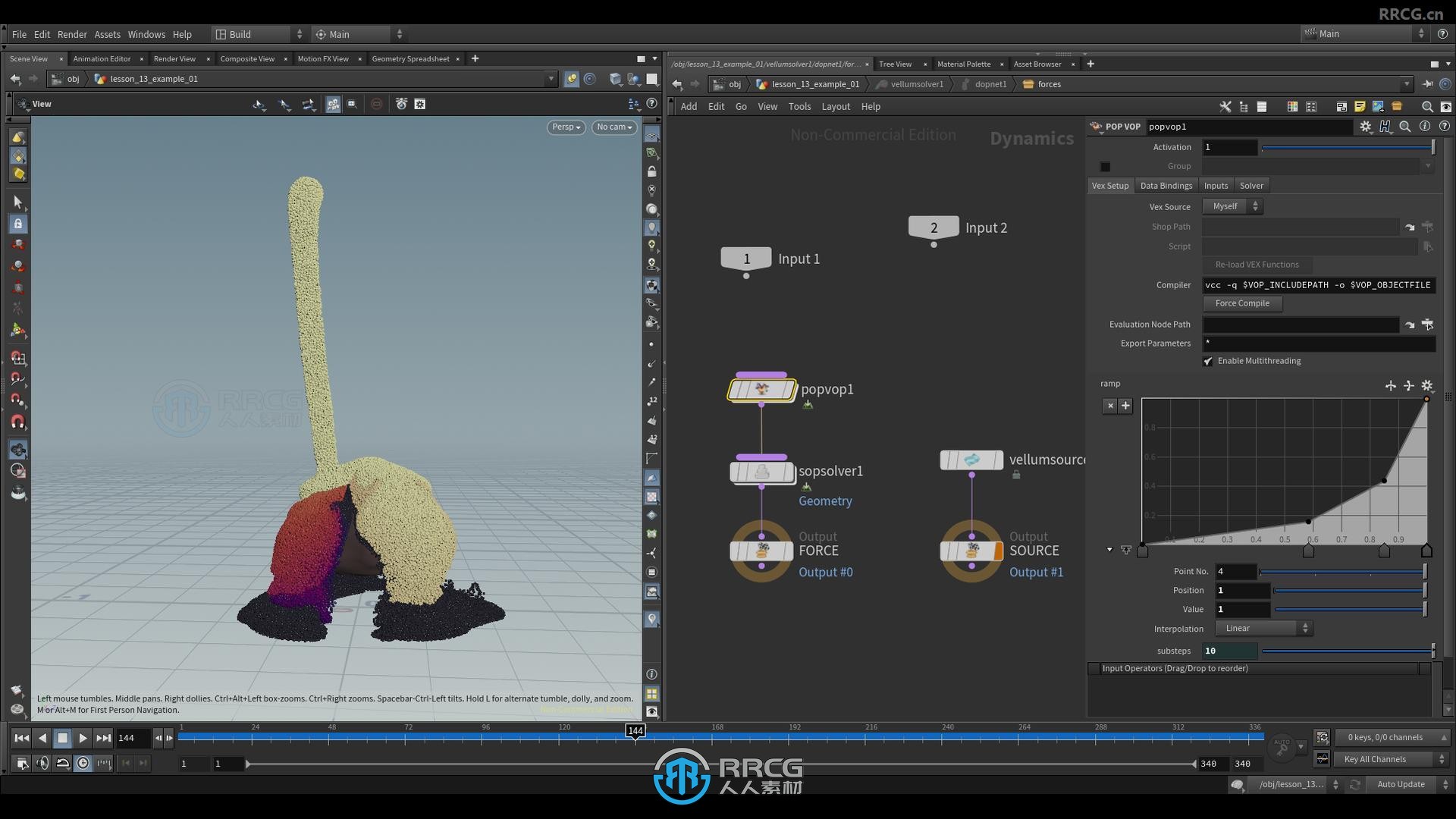1456x819 pixels.
Task: Open the File menu
Action: (19, 34)
